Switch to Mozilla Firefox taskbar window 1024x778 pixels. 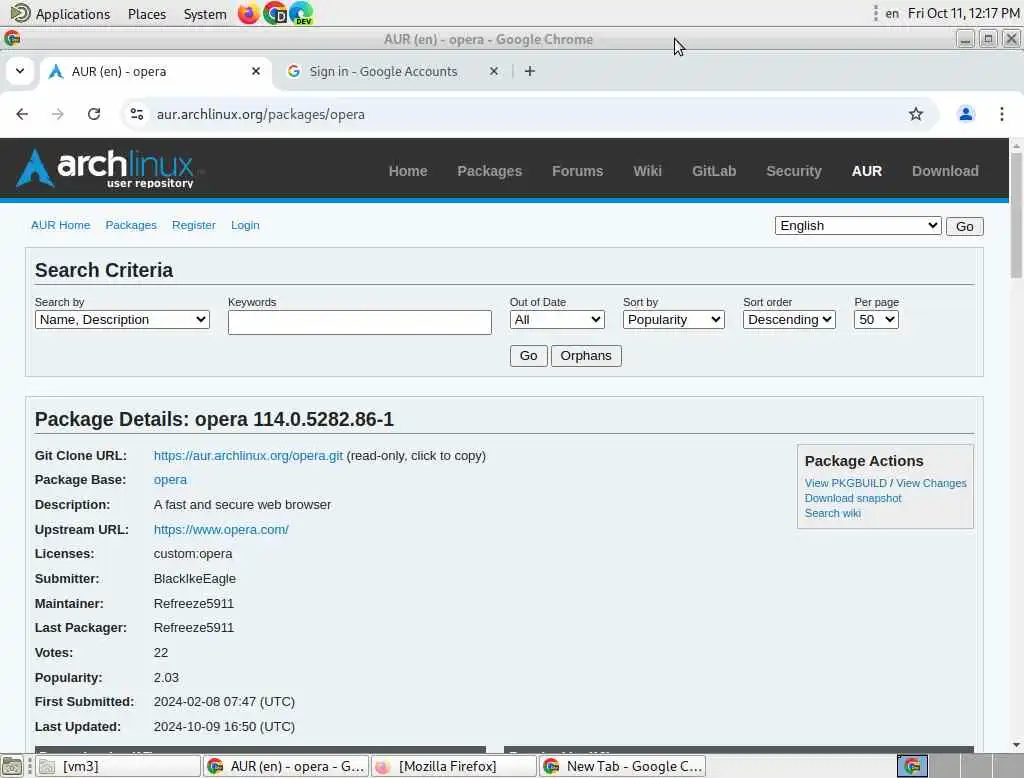454,766
